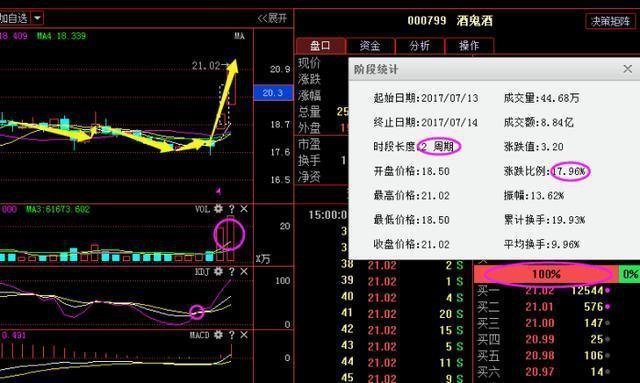Select the trade tick row numbered 41
This screenshot has height=383, width=640.
(x=402, y=314)
